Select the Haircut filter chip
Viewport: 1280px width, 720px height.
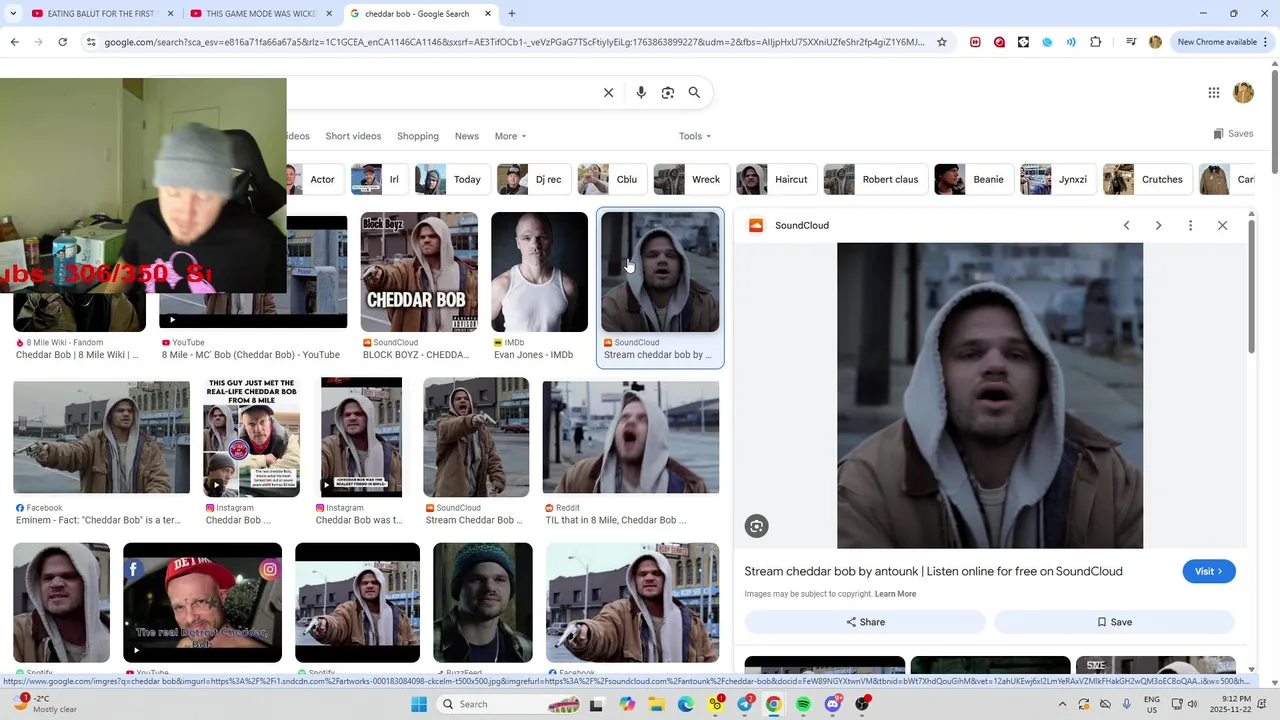click(x=777, y=180)
